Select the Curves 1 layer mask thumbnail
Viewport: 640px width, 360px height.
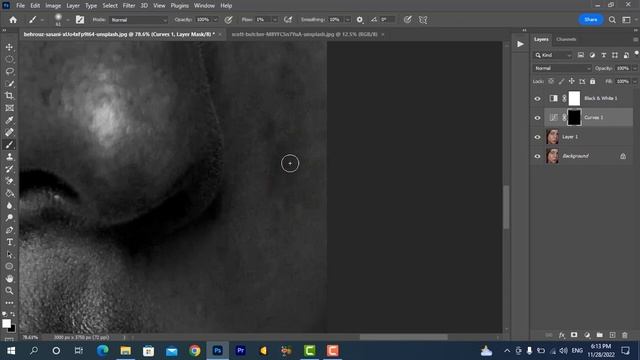click(574, 118)
